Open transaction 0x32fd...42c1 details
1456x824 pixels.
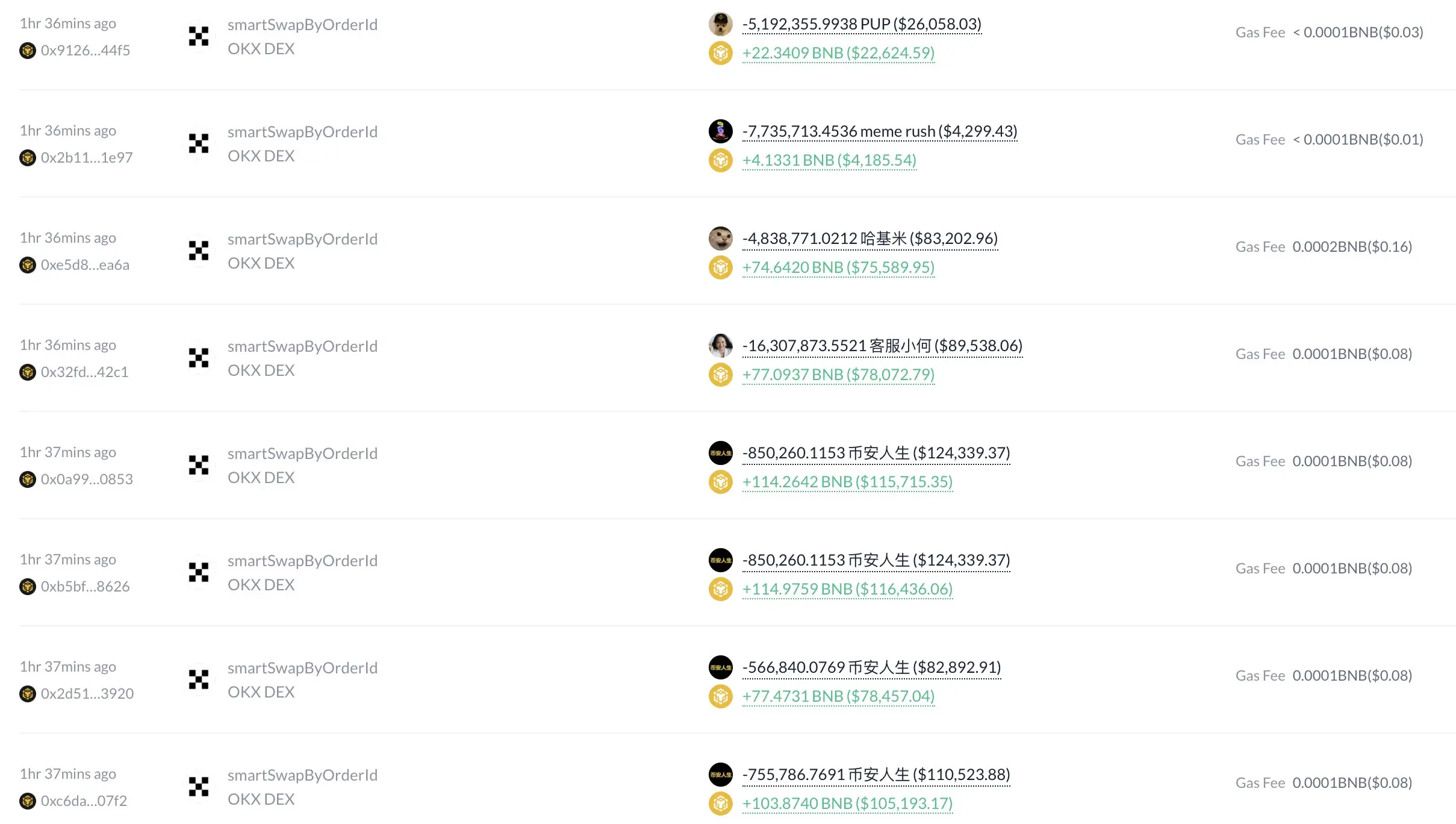(x=84, y=372)
